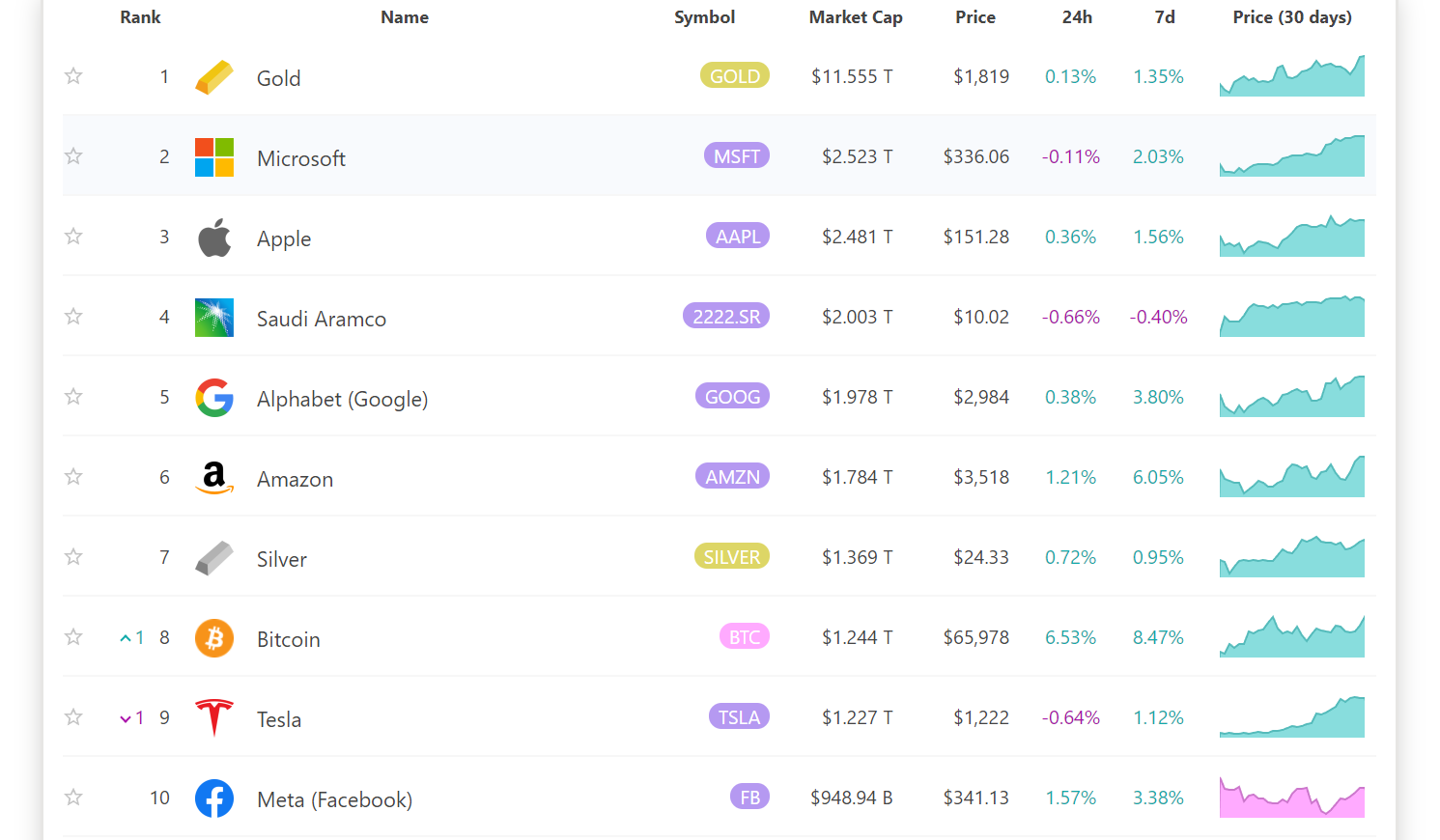Click the gold bar icon for Gold

pyautogui.click(x=213, y=75)
